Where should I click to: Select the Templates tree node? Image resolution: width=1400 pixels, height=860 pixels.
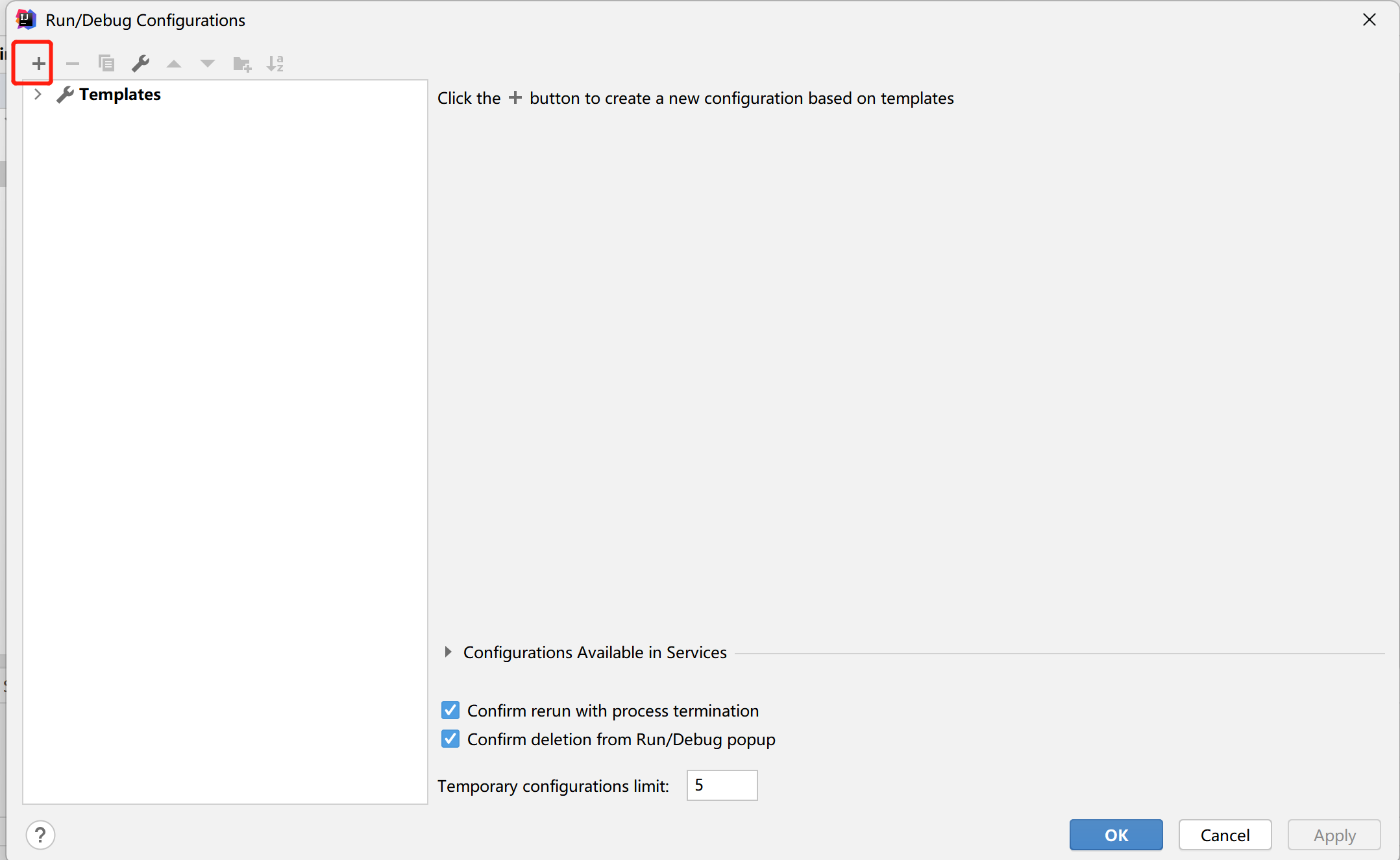click(121, 94)
